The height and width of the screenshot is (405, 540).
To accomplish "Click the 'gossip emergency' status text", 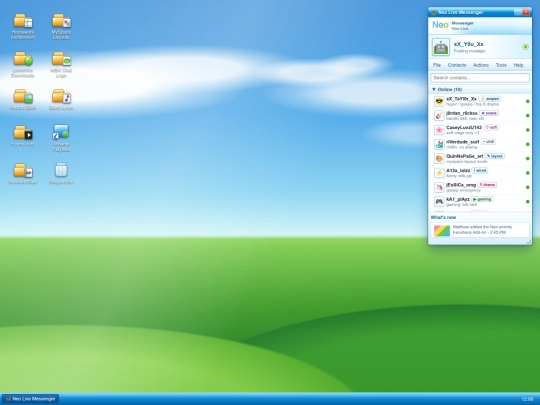I will pos(463,190).
